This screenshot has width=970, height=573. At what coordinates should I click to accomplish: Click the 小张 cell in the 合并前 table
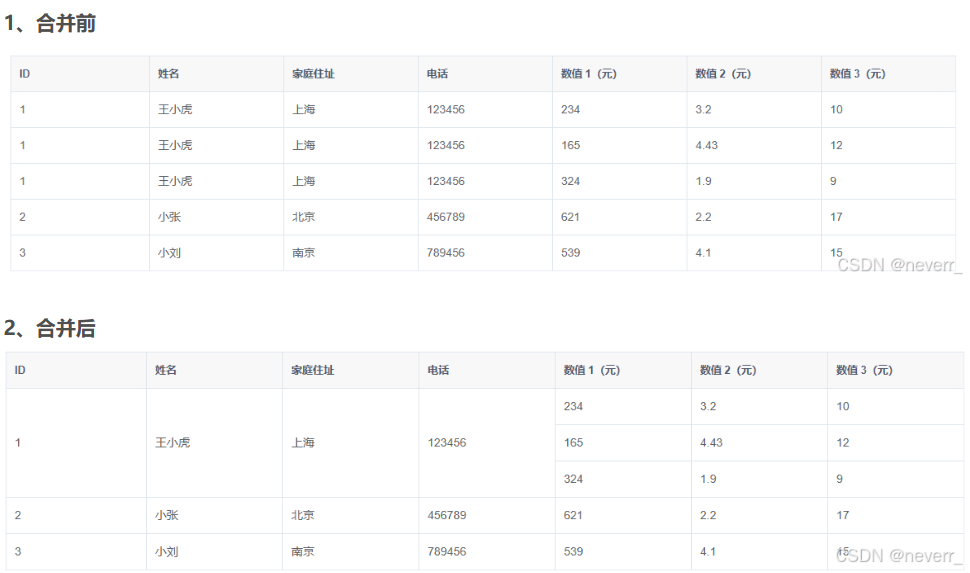point(170,217)
